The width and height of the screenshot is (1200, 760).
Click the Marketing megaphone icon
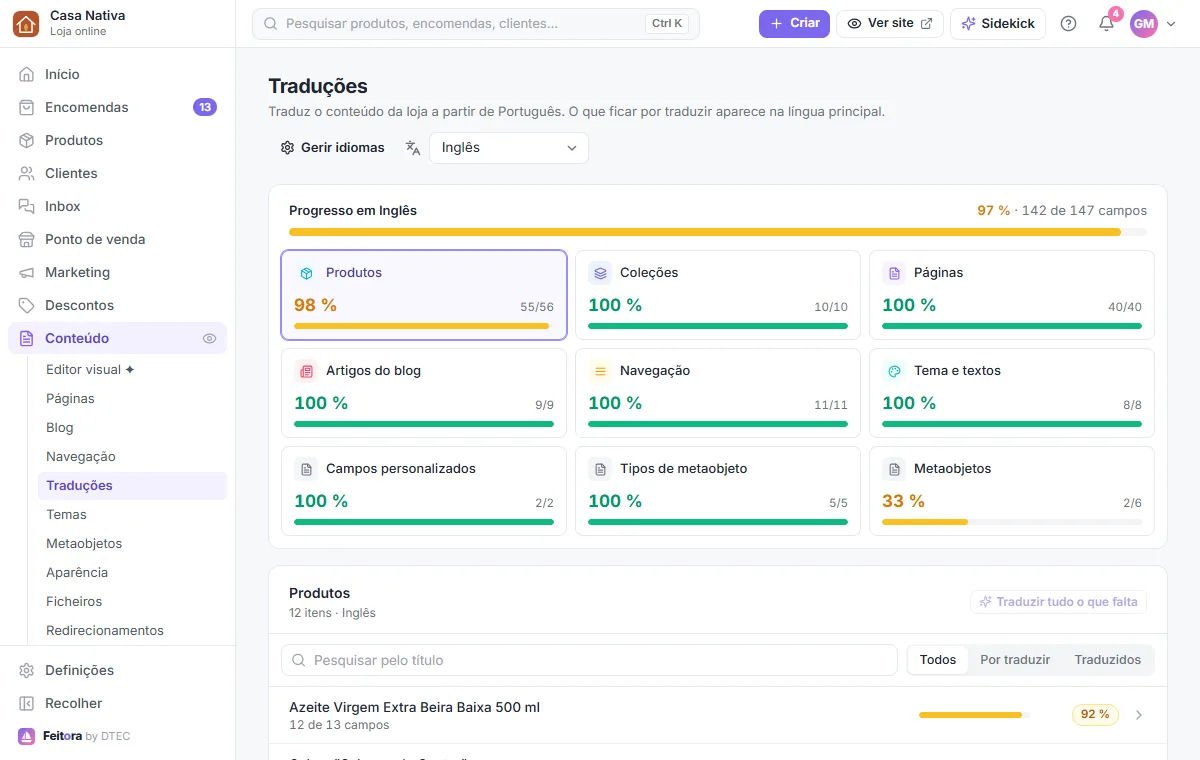tap(27, 272)
